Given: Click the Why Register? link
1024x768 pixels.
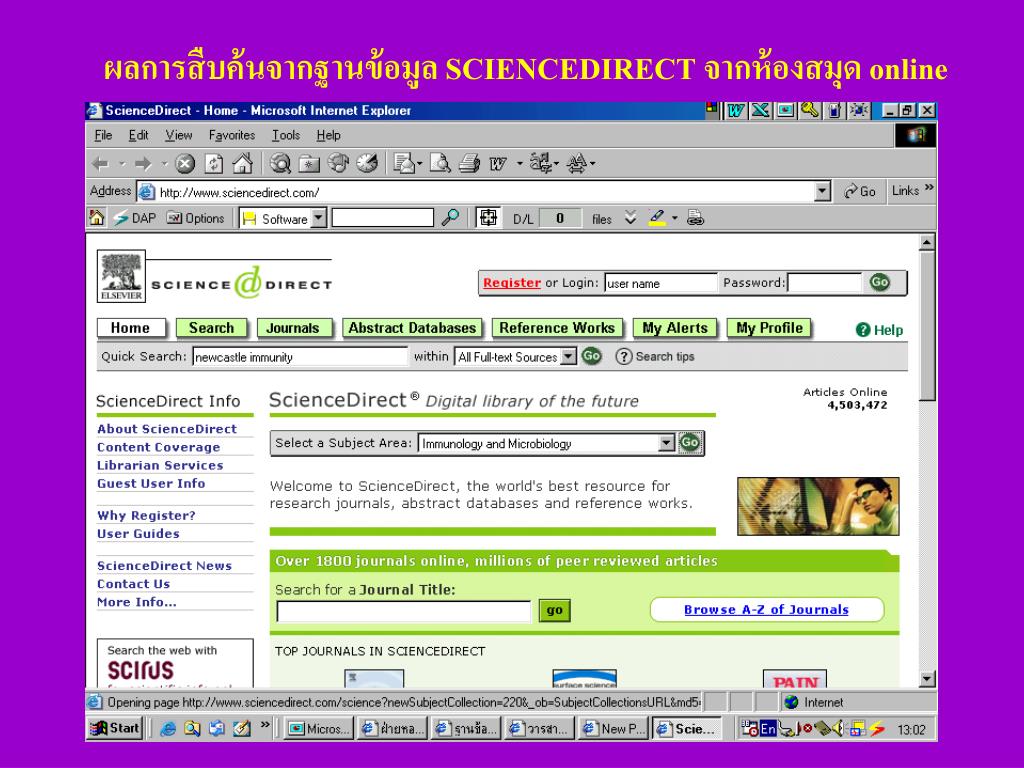Looking at the screenshot, I should pyautogui.click(x=146, y=516).
